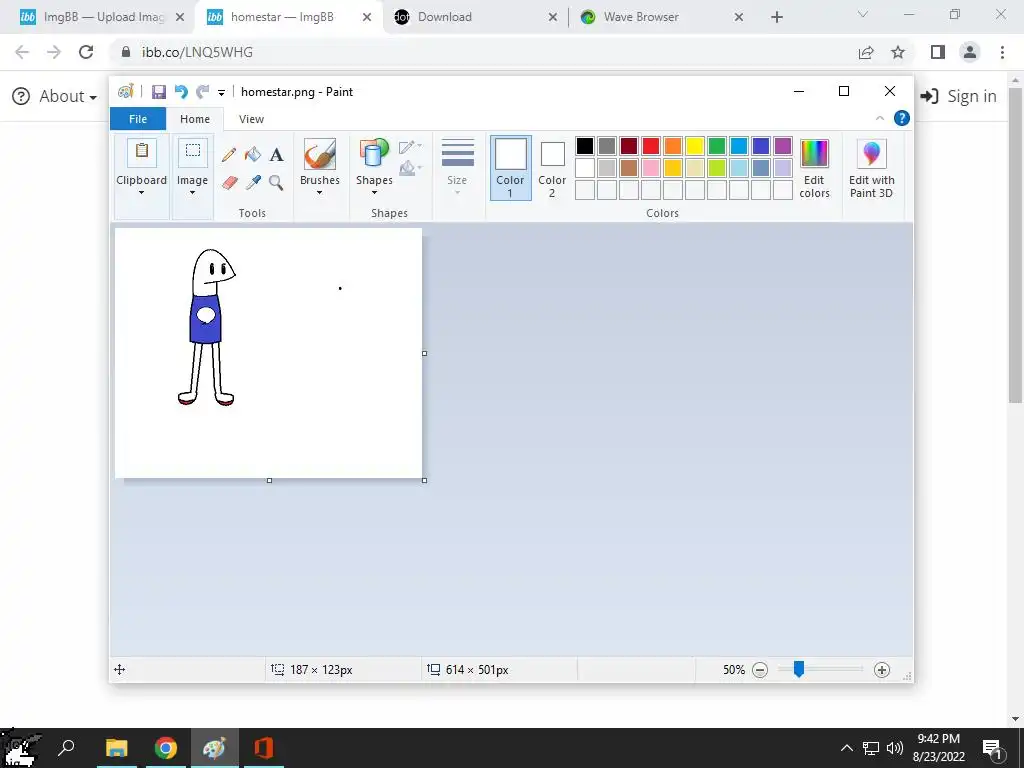Open the browser side panel icon
This screenshot has width=1024, height=768.
click(x=938, y=52)
